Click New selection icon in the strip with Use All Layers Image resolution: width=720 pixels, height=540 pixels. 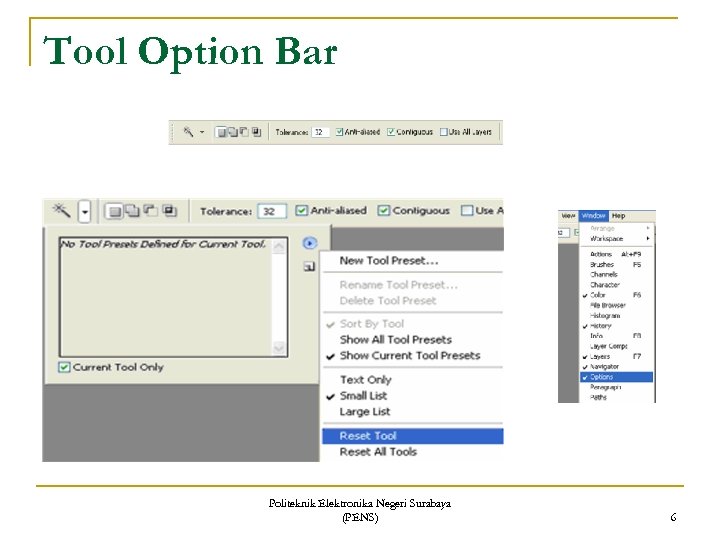point(221,132)
